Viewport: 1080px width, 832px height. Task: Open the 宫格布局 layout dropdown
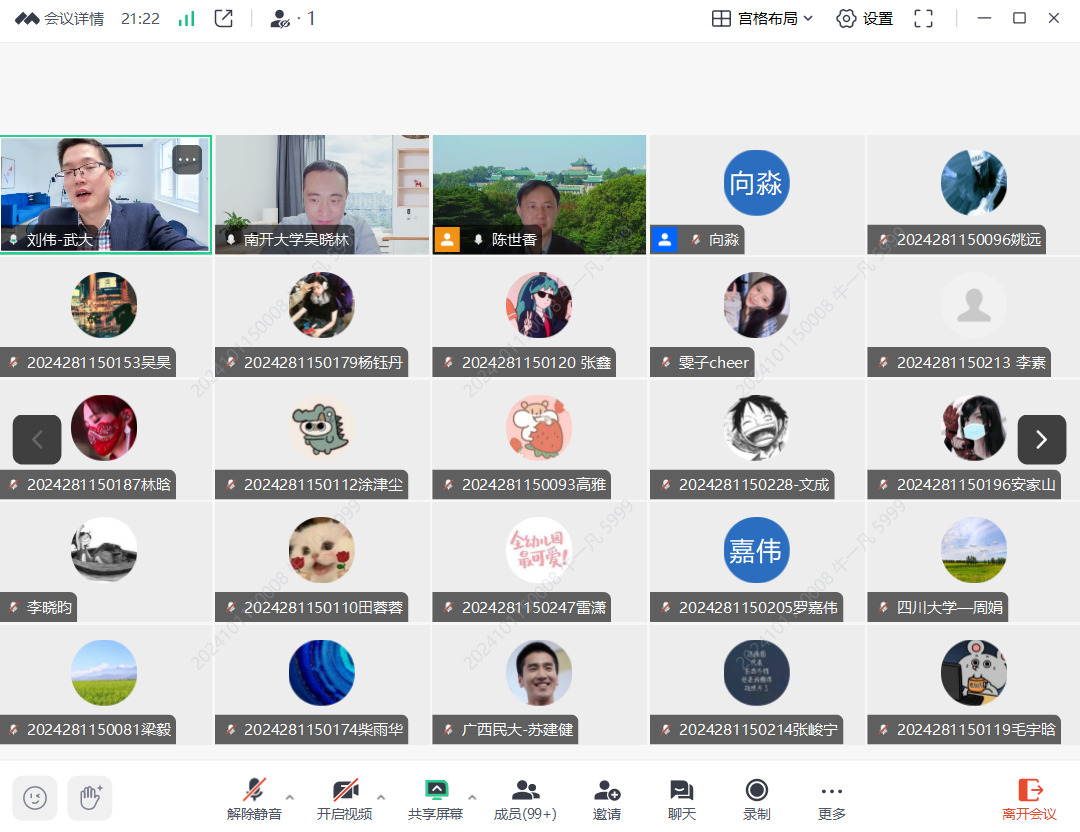tap(762, 18)
